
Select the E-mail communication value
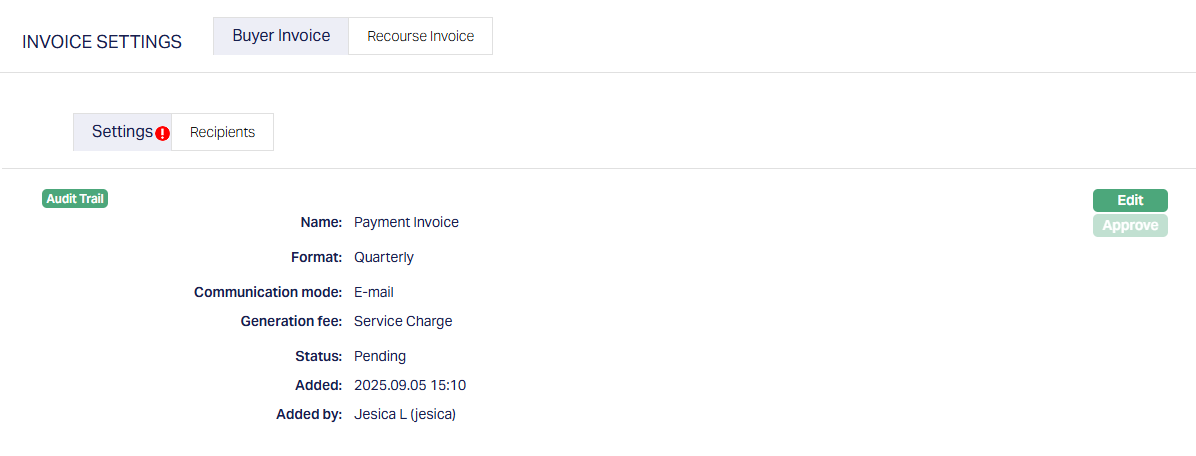point(374,292)
